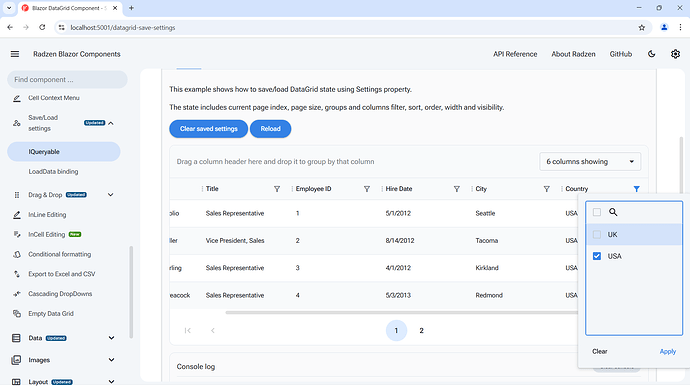
Task: Expand the Data section chevron
Action: tap(111, 338)
